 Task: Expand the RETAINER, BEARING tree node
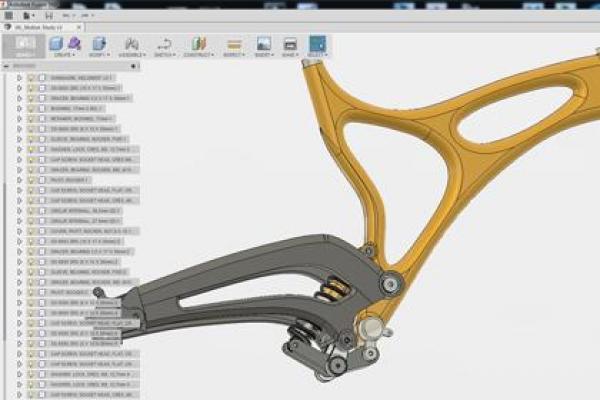(x=20, y=117)
